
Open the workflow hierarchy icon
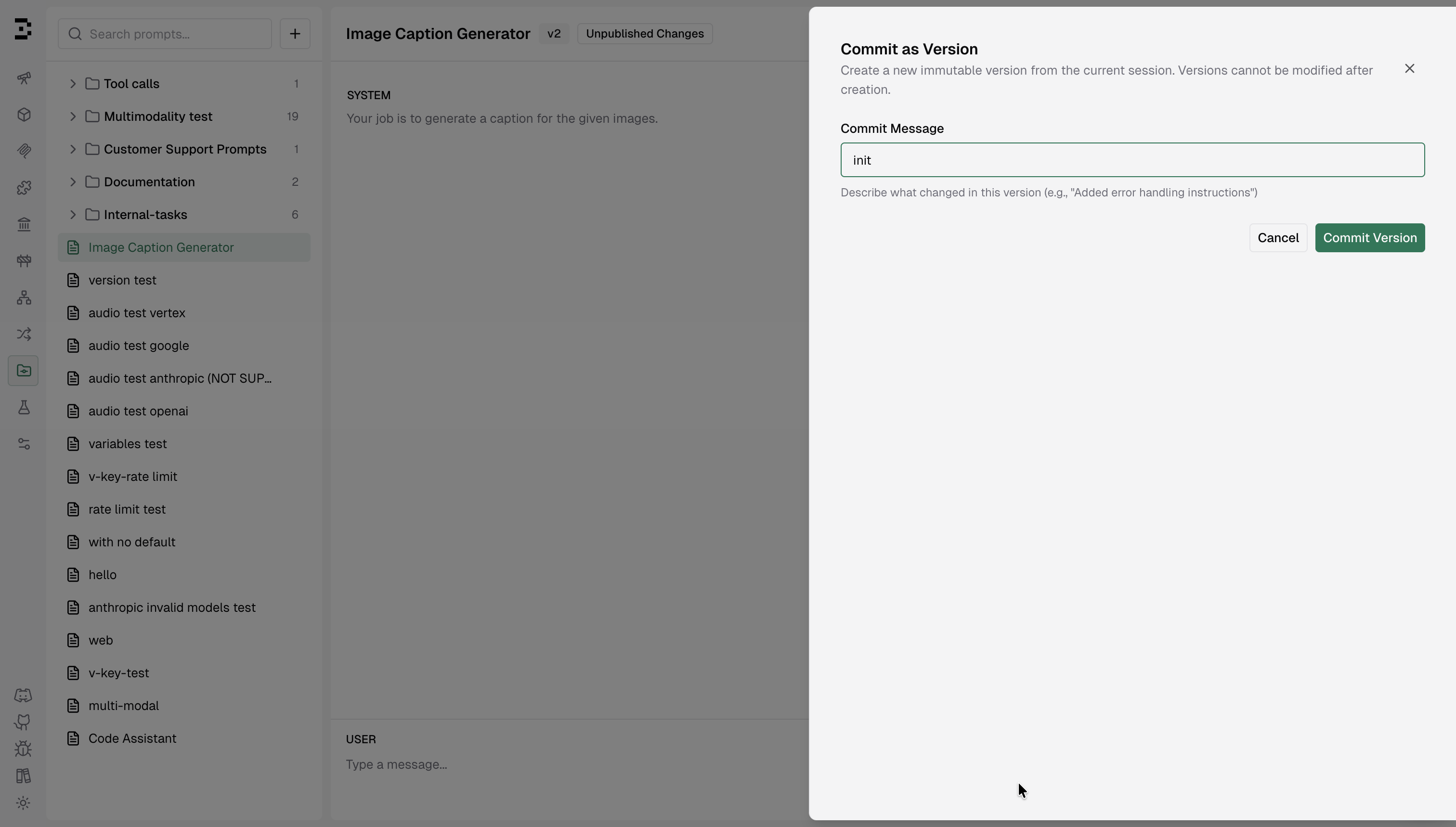[x=23, y=297]
